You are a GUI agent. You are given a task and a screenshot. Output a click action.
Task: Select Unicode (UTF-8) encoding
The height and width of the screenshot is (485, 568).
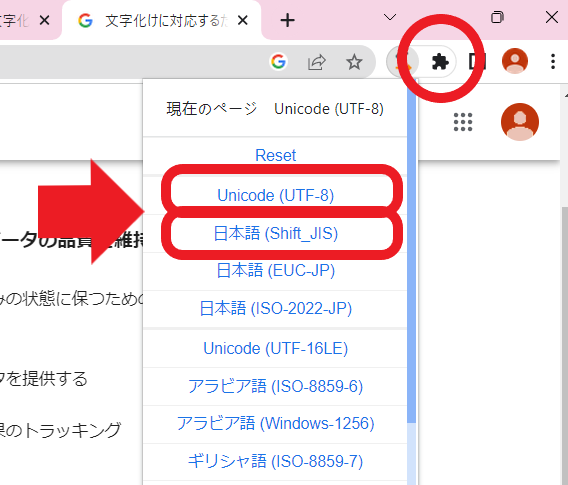coord(276,195)
